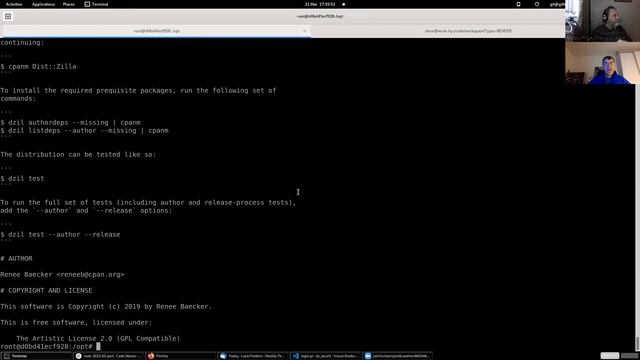
Task: Click the Terminal taskbar entry
Action: tap(36, 356)
